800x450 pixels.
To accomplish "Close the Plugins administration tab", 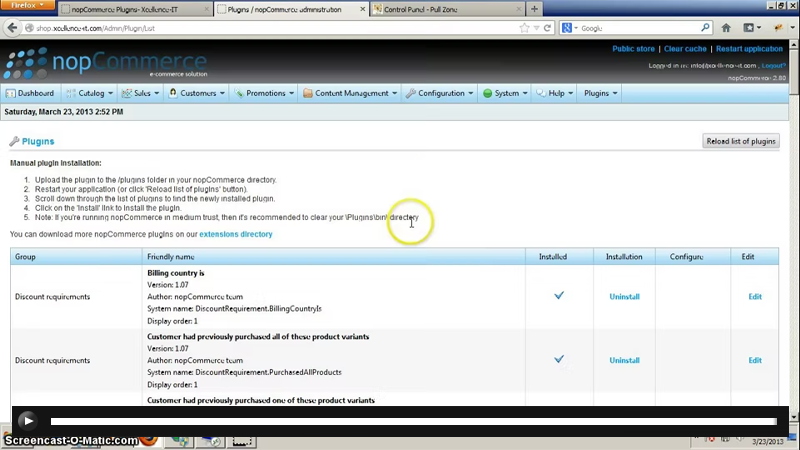I will 362,9.
